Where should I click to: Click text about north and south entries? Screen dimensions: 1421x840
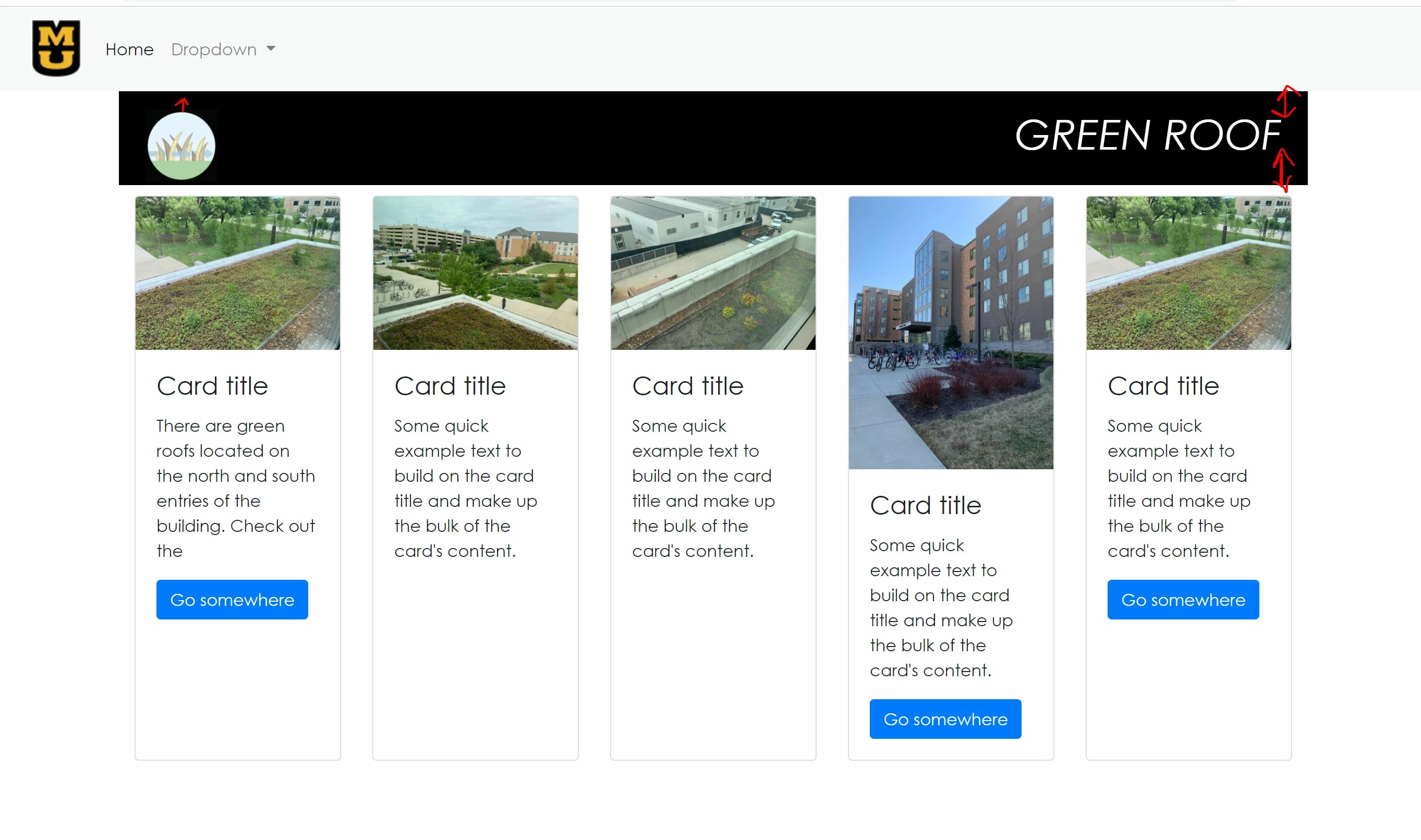(x=235, y=488)
